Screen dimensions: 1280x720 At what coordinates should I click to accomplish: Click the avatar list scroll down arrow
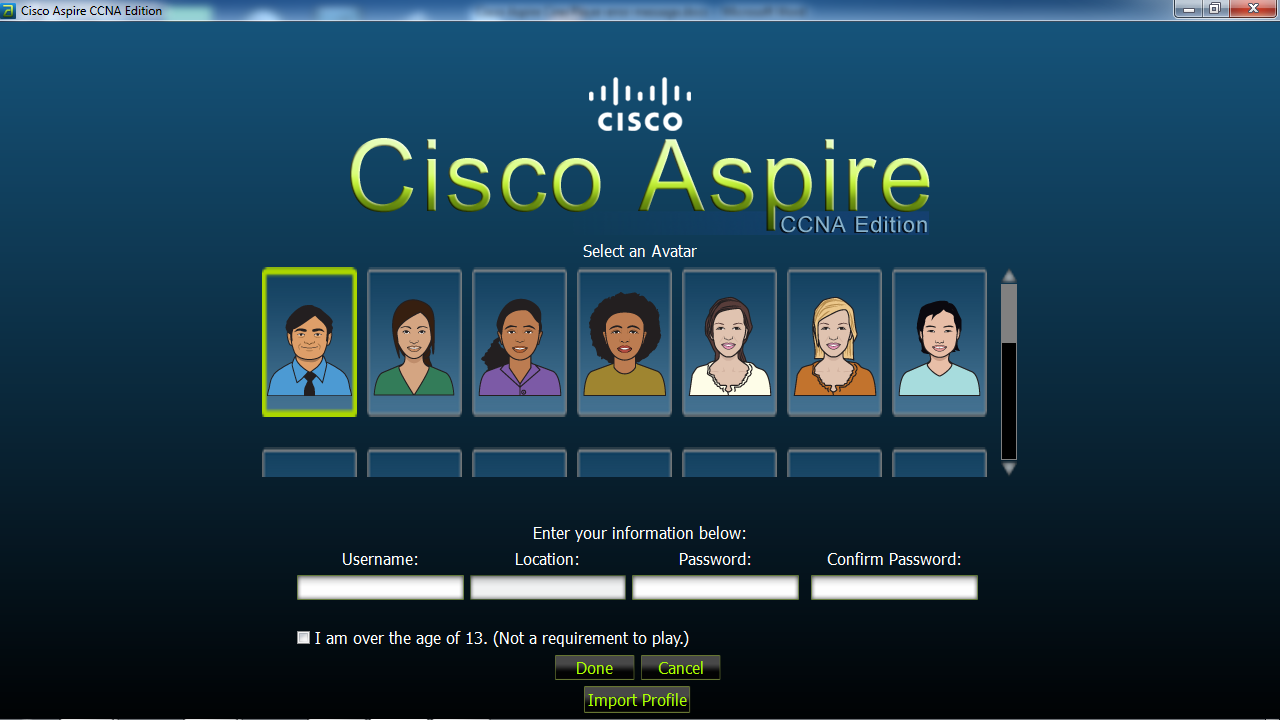(x=1009, y=468)
